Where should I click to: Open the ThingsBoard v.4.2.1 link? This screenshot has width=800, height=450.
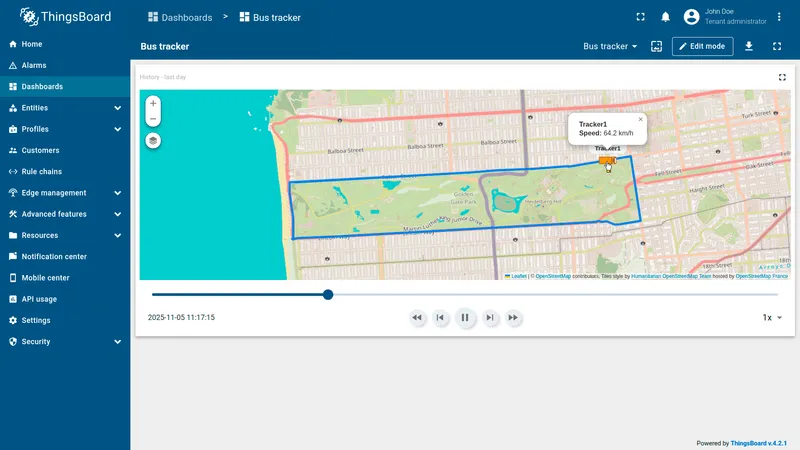coord(759,443)
